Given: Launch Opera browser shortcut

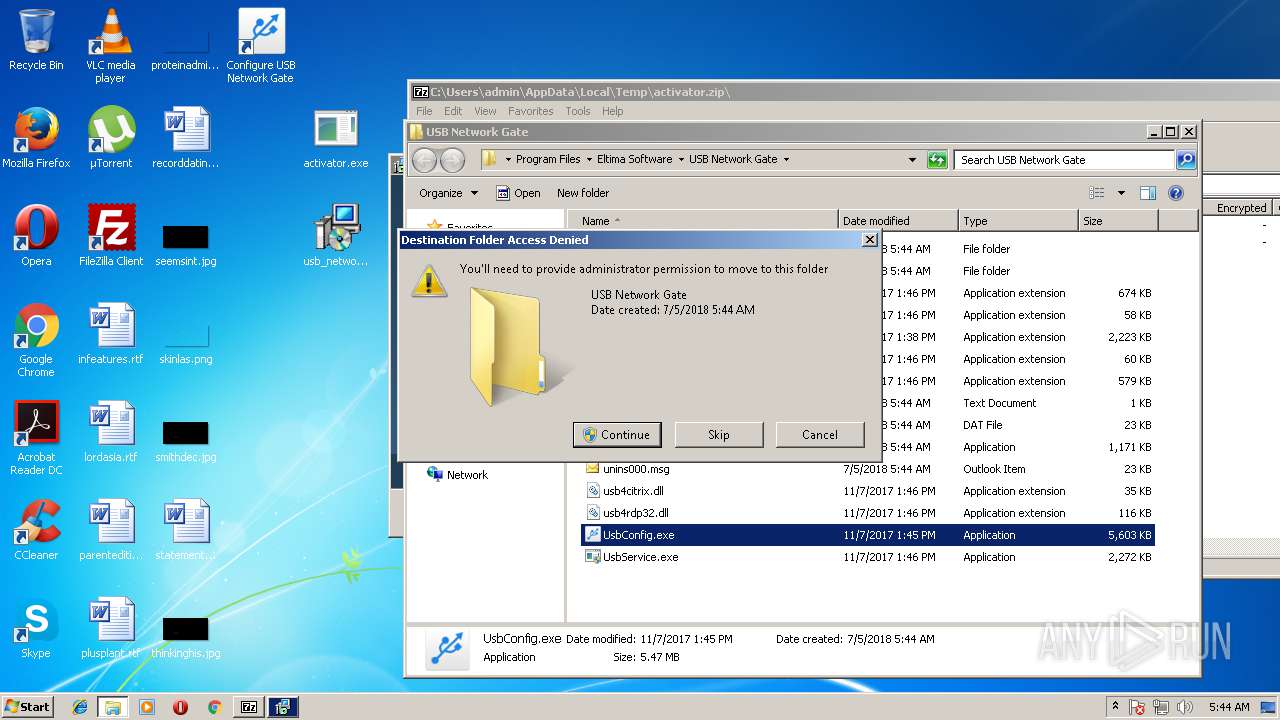Looking at the screenshot, I should coord(36,236).
